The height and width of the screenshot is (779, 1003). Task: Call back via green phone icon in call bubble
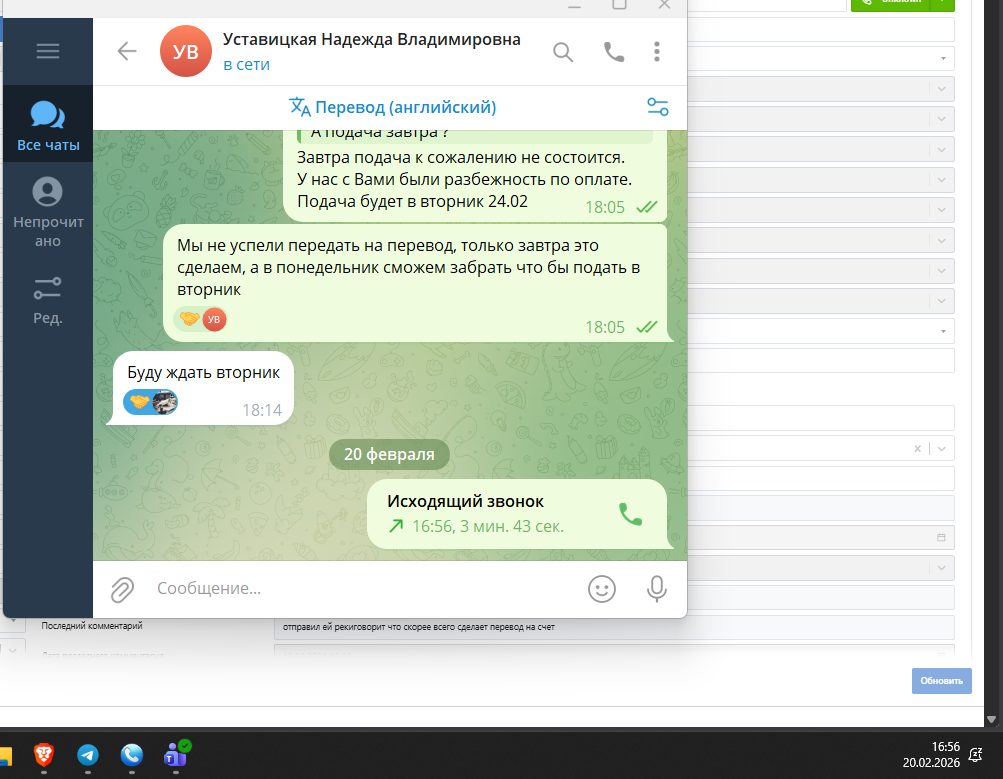coord(630,514)
